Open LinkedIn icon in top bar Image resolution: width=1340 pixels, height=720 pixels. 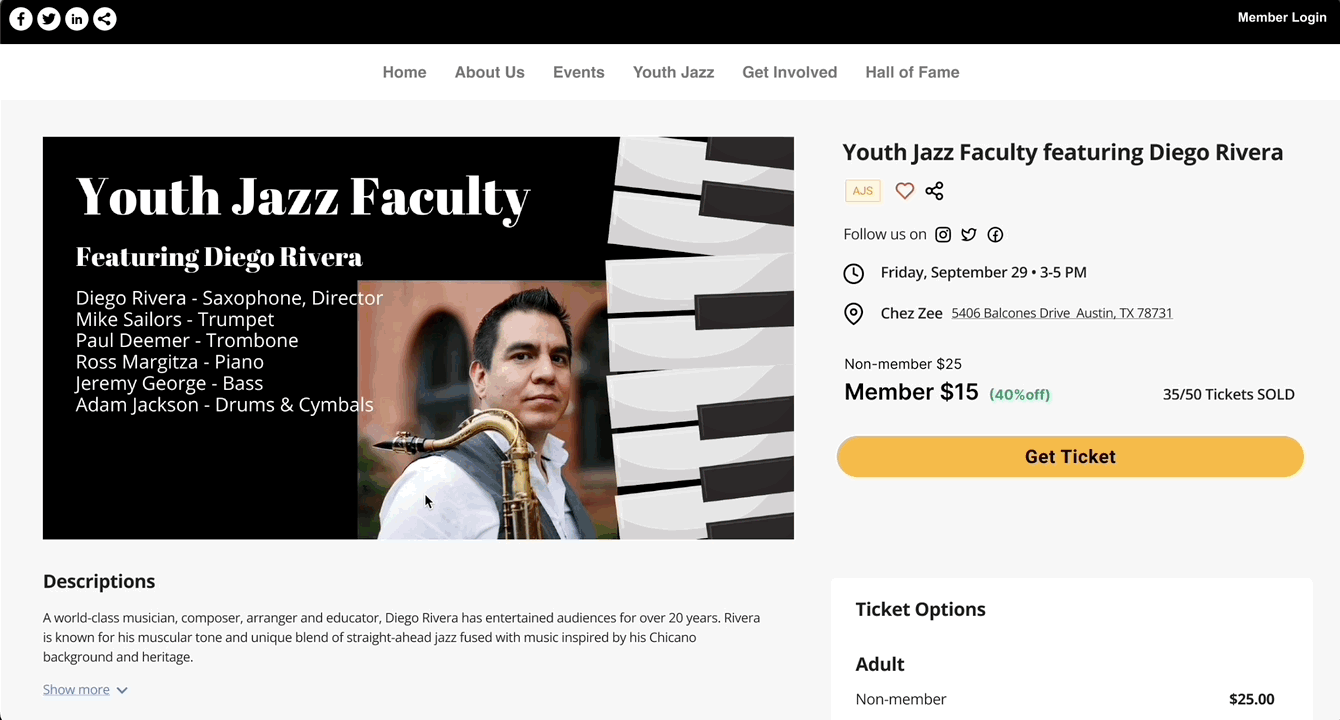[77, 18]
